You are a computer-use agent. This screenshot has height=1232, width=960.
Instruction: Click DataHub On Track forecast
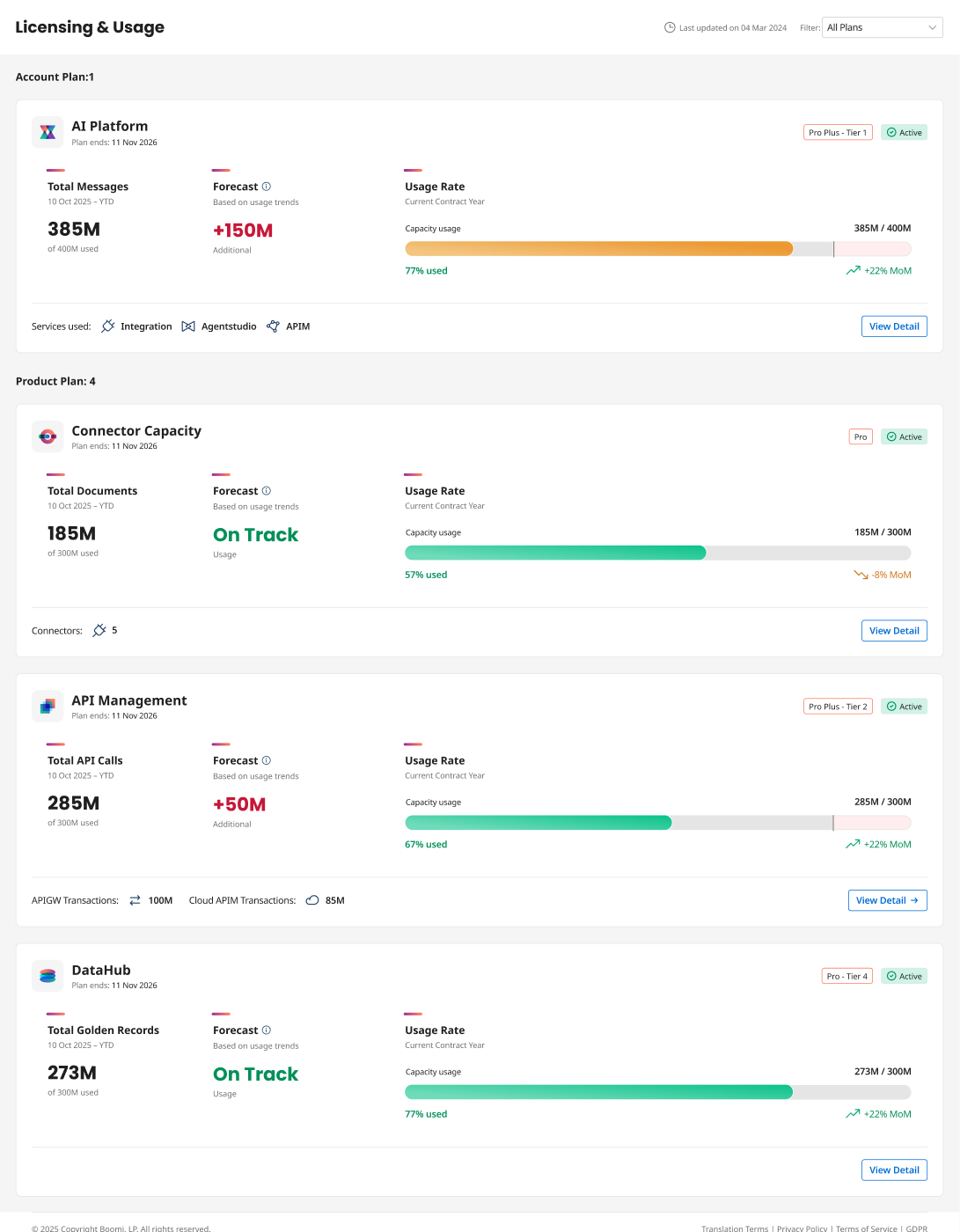pos(255,1074)
